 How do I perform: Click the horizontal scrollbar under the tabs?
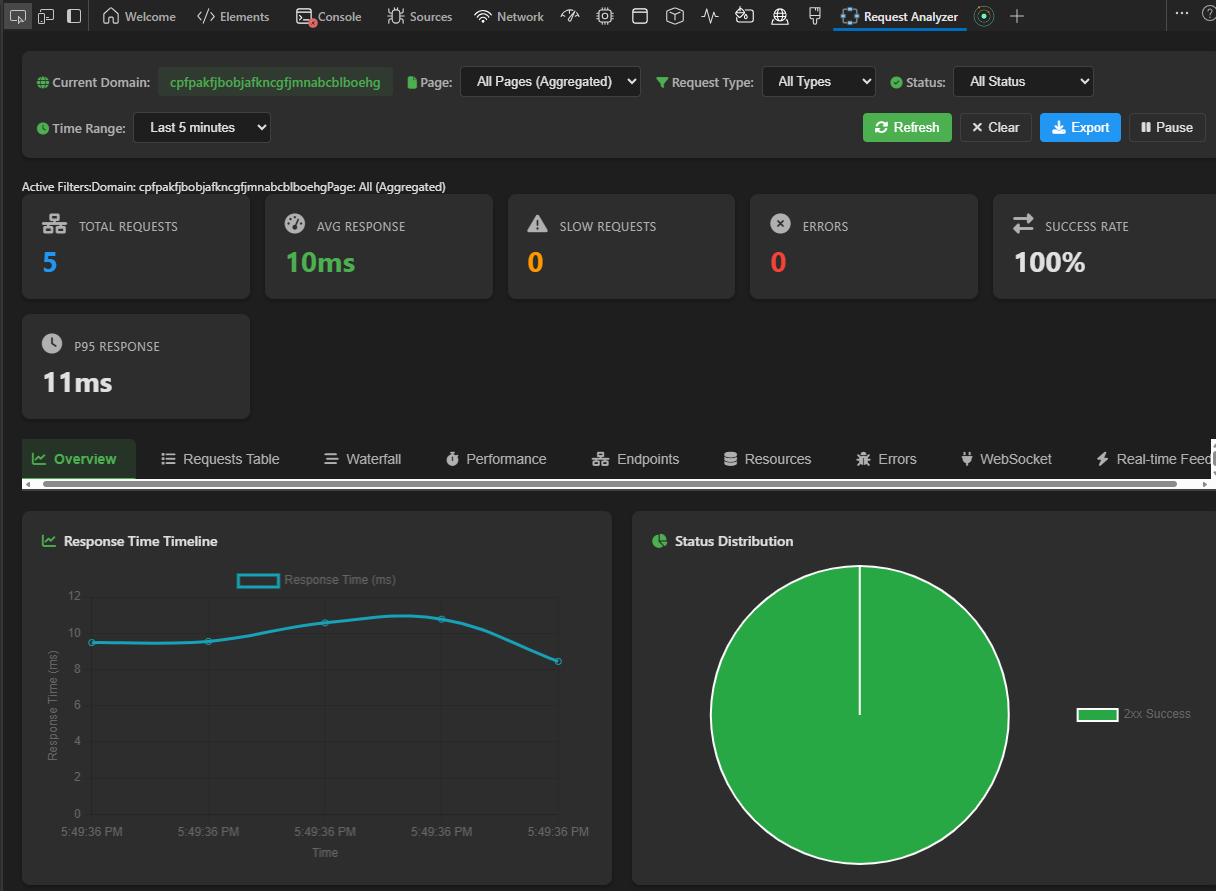pyautogui.click(x=610, y=484)
